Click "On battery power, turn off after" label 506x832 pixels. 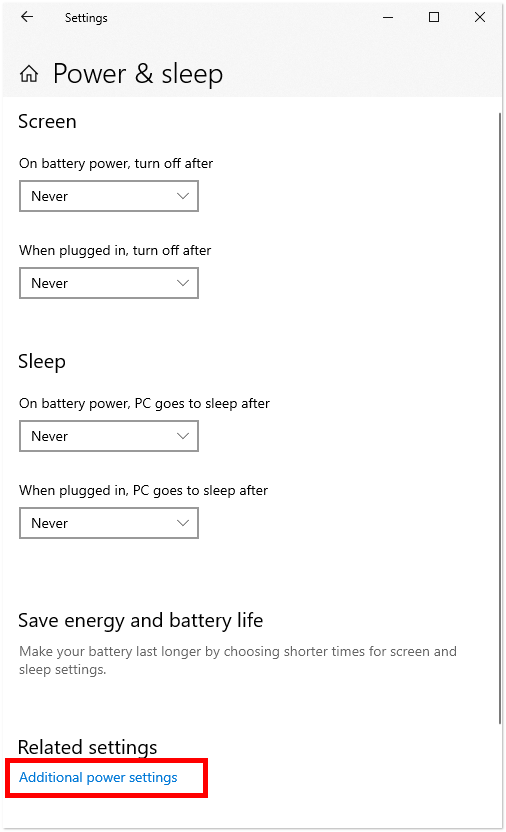coord(116,163)
